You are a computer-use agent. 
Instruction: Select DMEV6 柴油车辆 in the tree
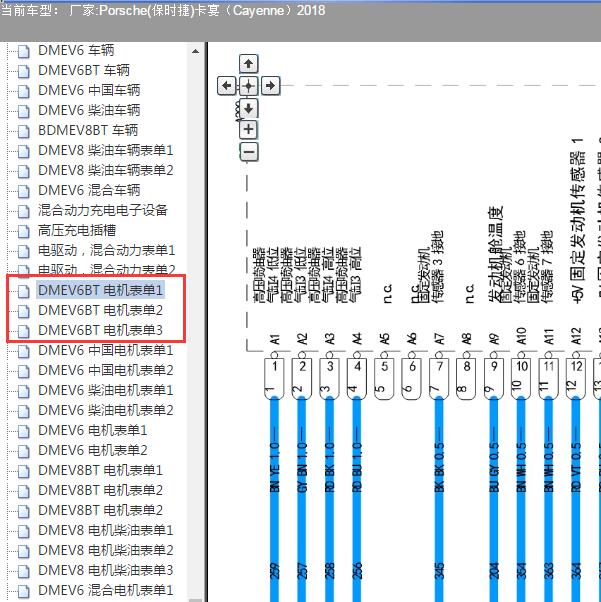coord(89,110)
